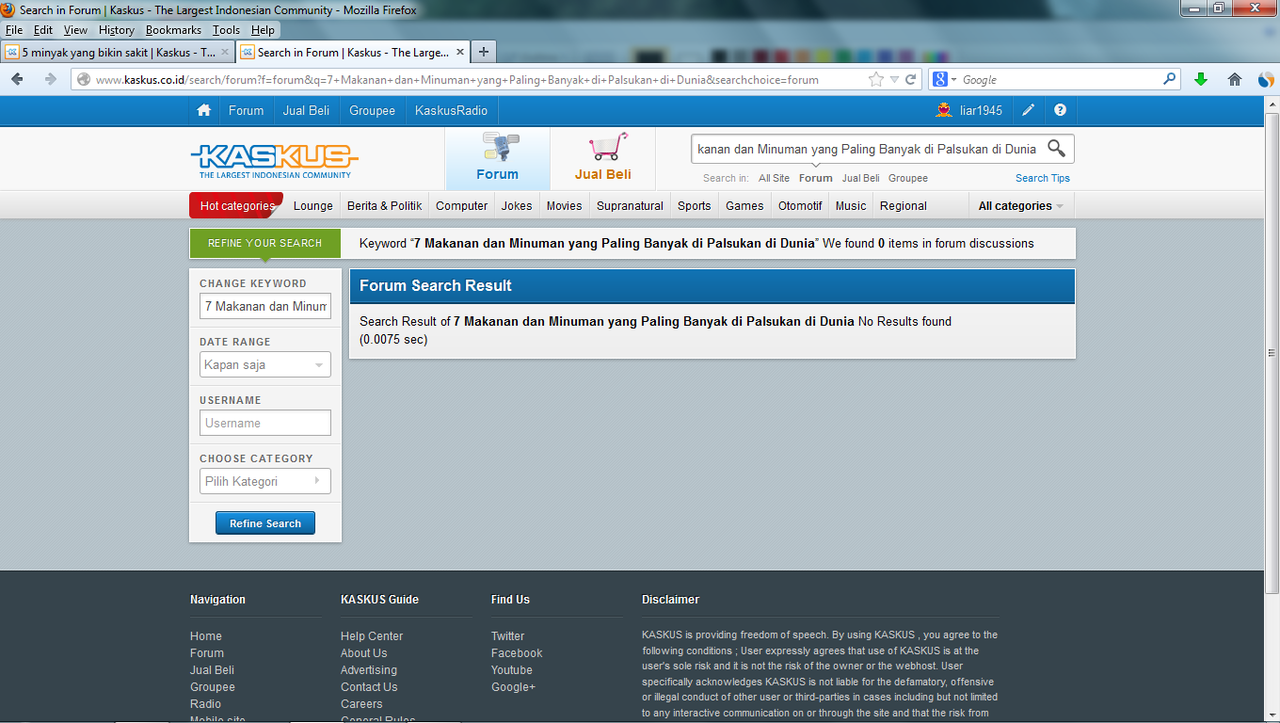Image resolution: width=1280 pixels, height=723 pixels.
Task: Click the Kaskus logo
Action: tap(274, 160)
